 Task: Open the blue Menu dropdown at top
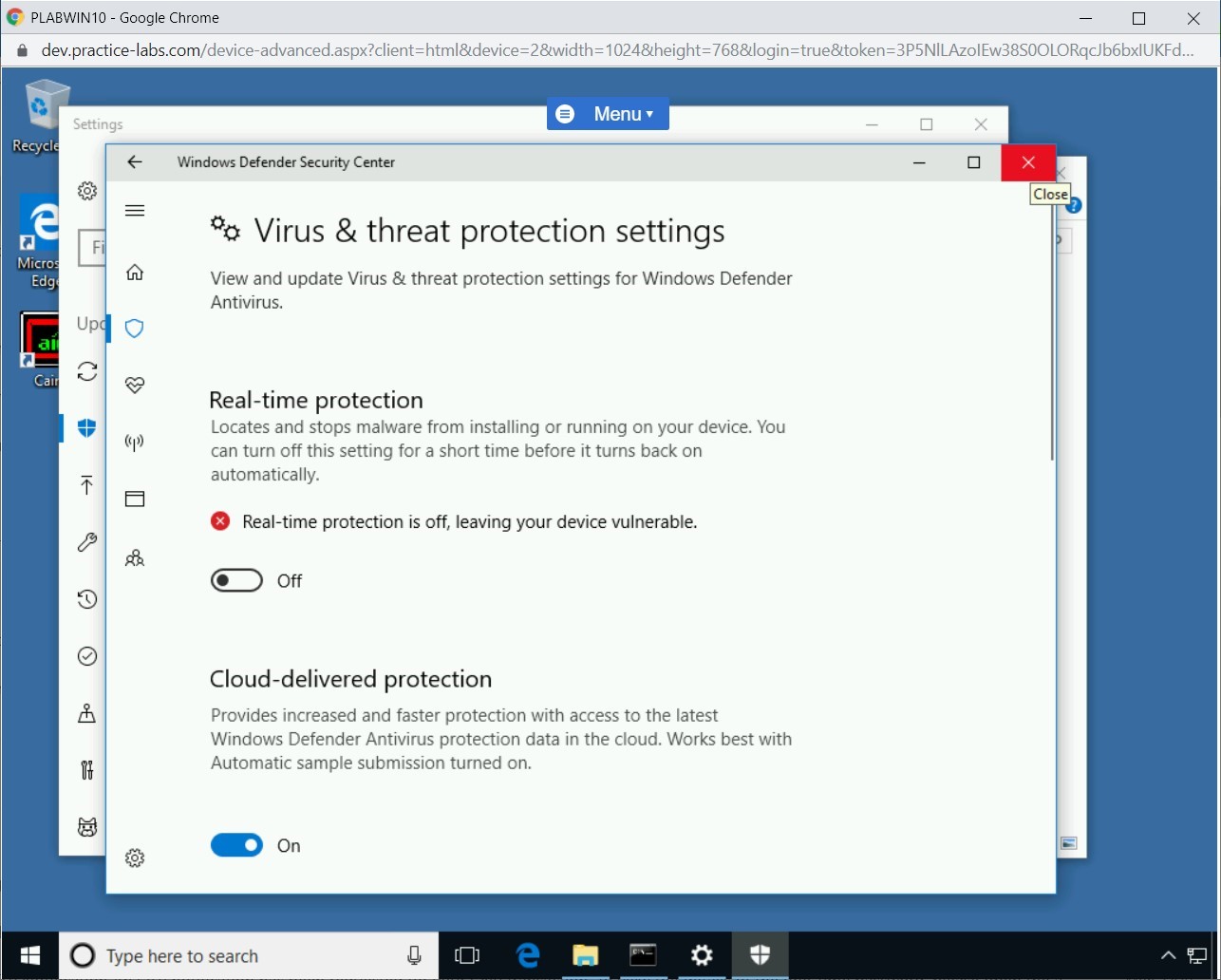(608, 114)
